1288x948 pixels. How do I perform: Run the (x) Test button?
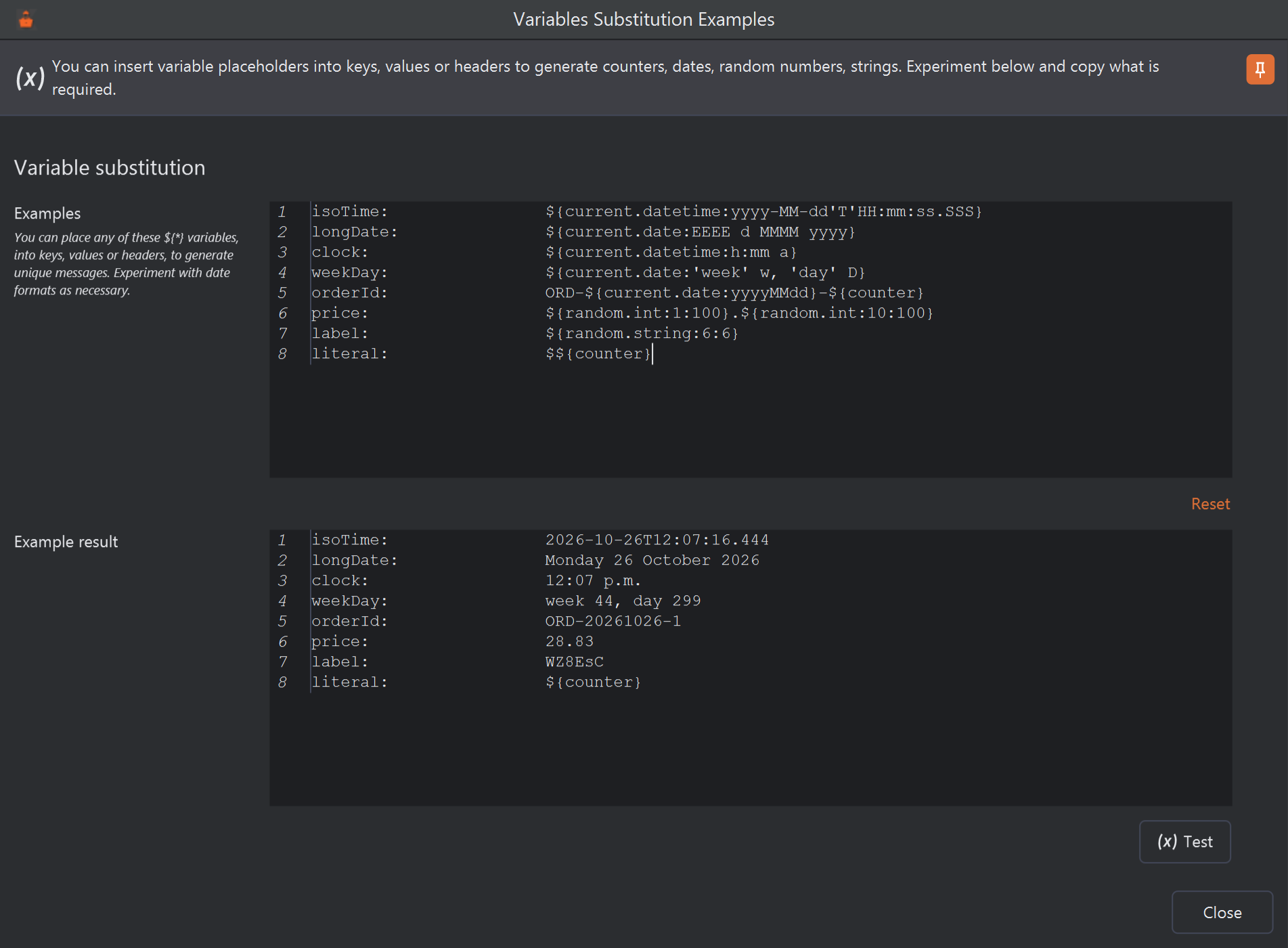pyautogui.click(x=1184, y=842)
